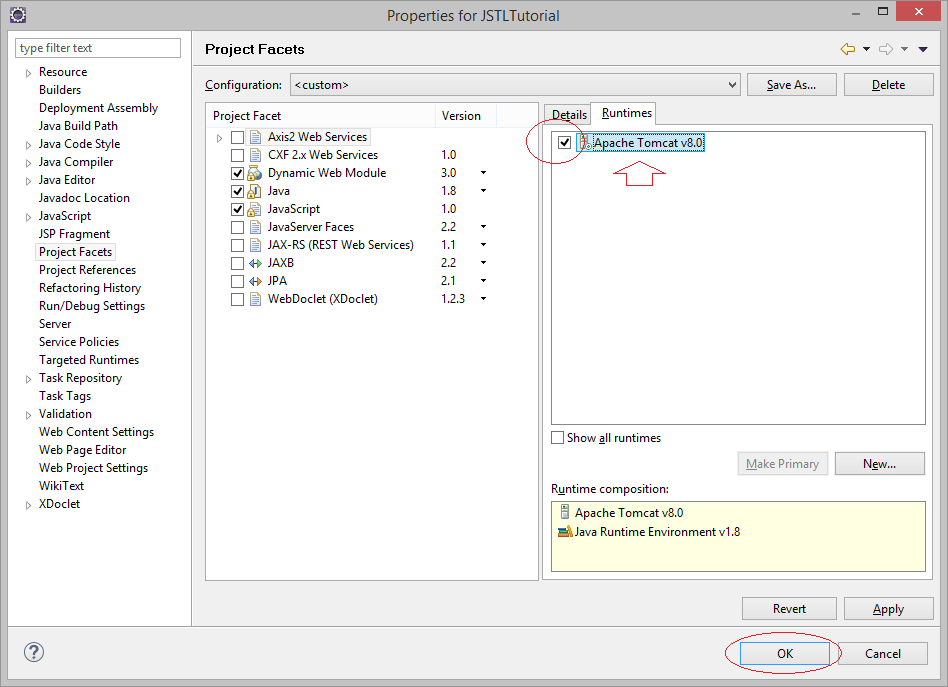Click the Eclipse icon in title bar
This screenshot has width=948, height=687.
18,15
